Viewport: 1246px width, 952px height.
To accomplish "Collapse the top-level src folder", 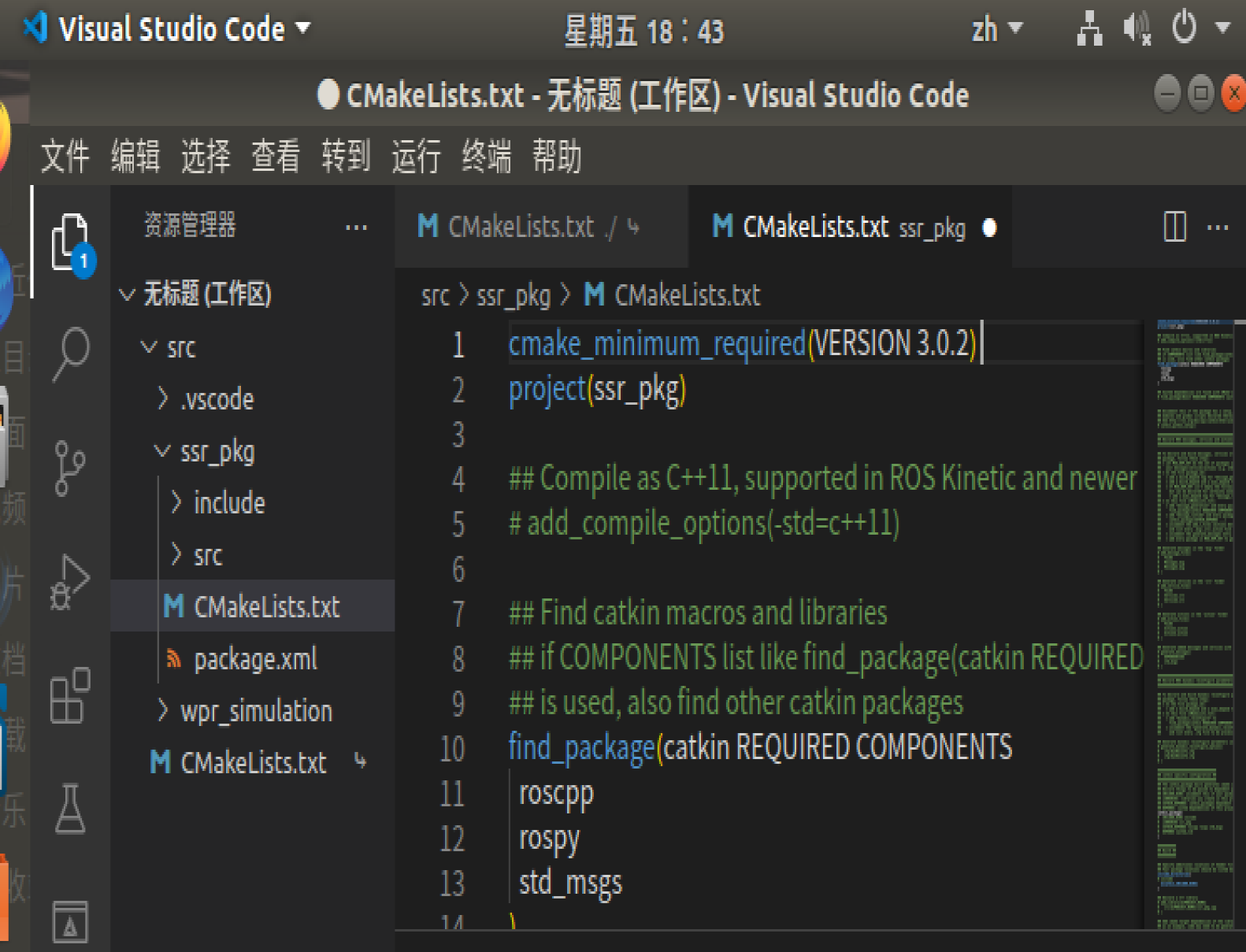I will [148, 346].
